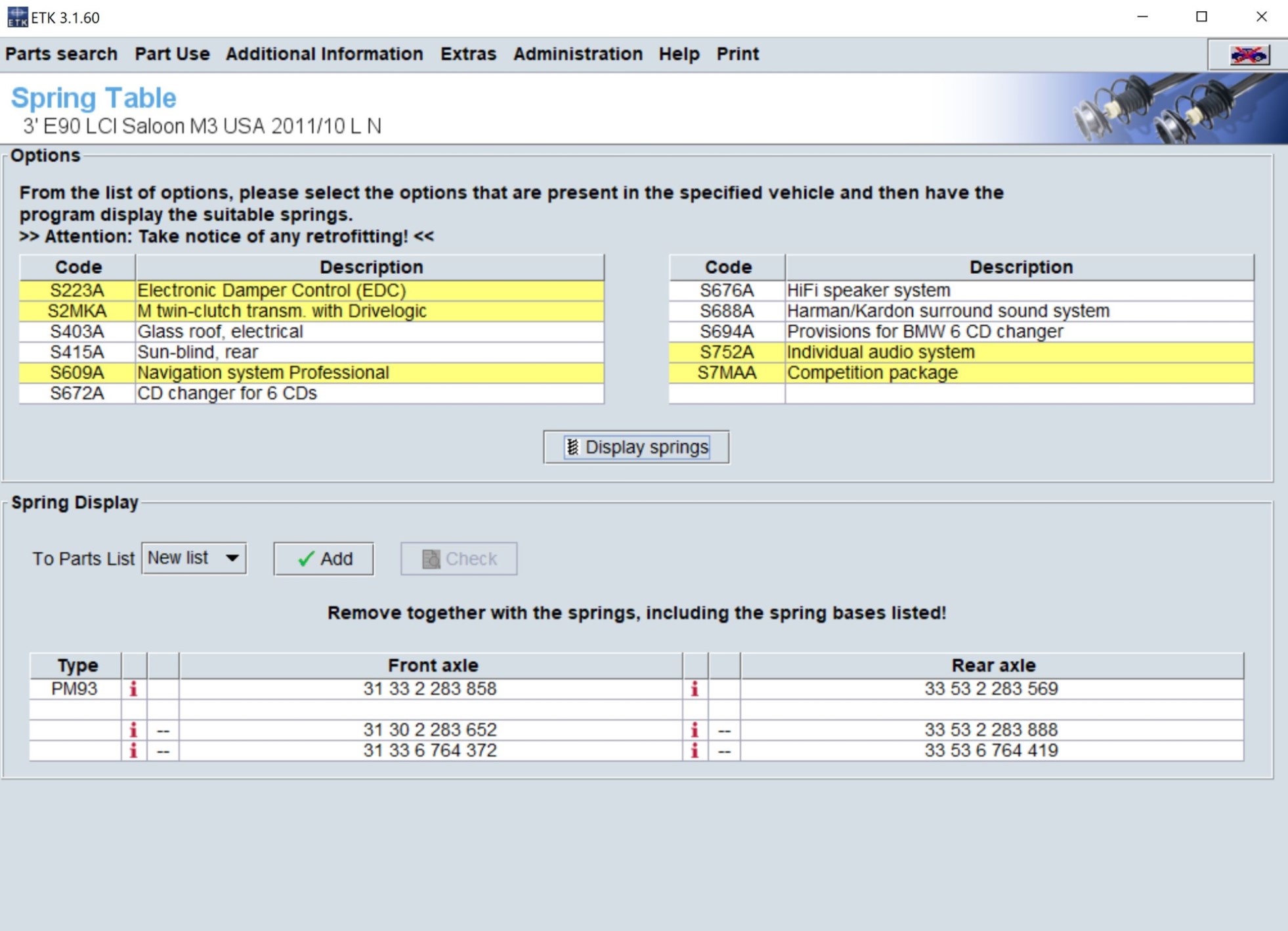Viewport: 1288px width, 931px height.
Task: Click the Add button
Action: coord(324,559)
